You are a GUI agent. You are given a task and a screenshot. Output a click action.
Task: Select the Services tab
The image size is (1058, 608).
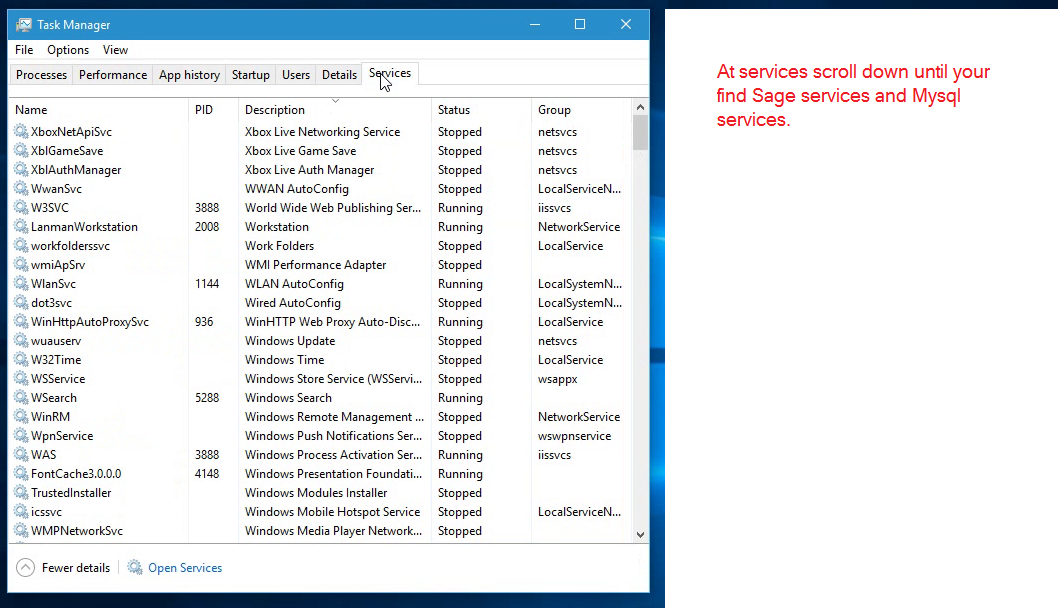pos(390,74)
